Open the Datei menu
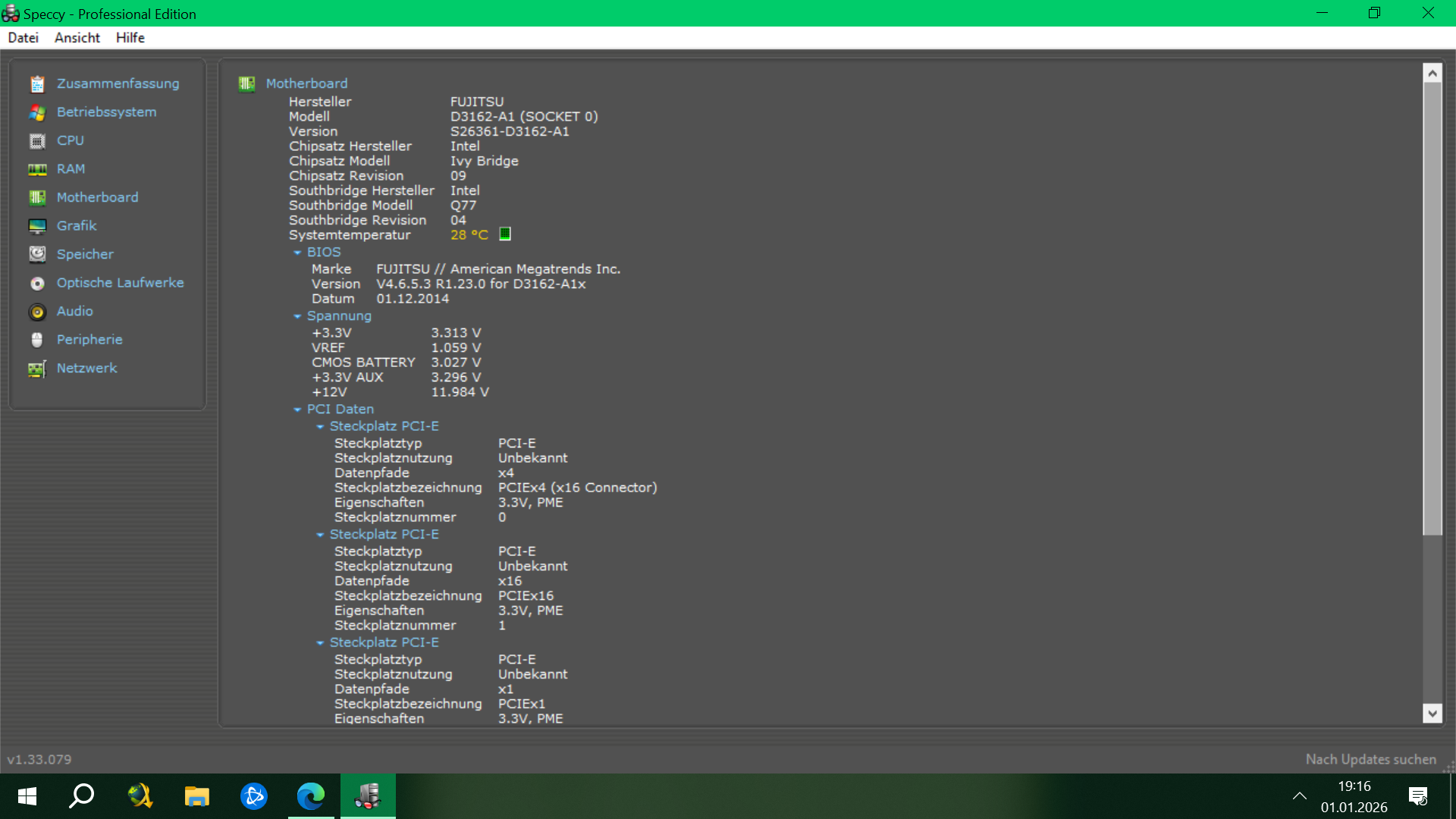 [x=23, y=38]
